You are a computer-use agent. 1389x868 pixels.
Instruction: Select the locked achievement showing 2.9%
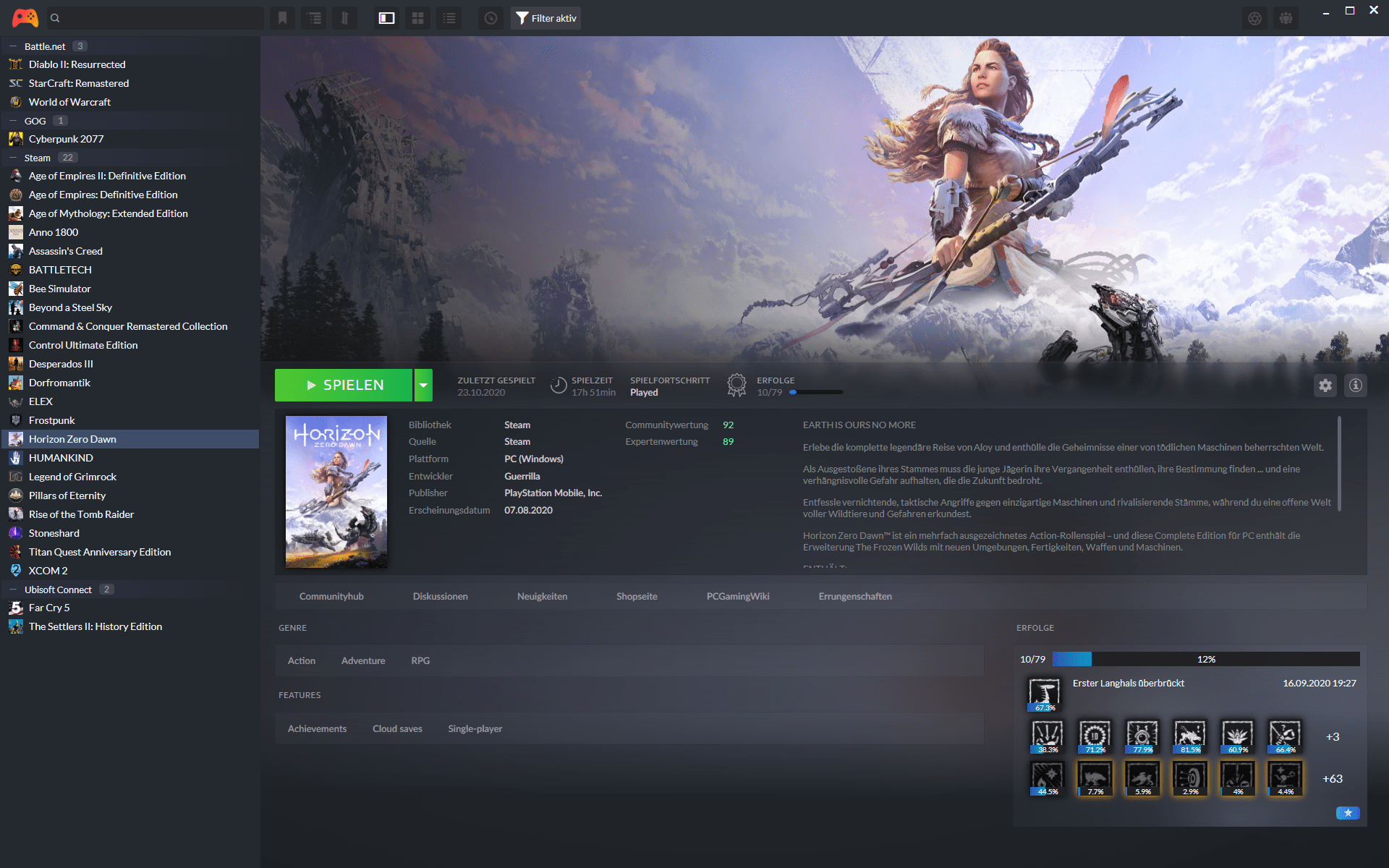click(x=1190, y=778)
